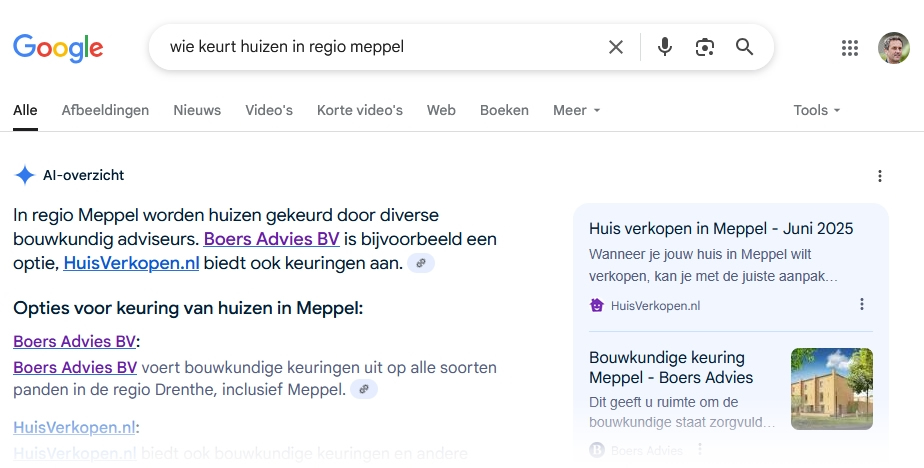Image resolution: width=924 pixels, height=468 pixels.
Task: Click the AI-overzicht sparkle icon
Action: click(x=25, y=175)
